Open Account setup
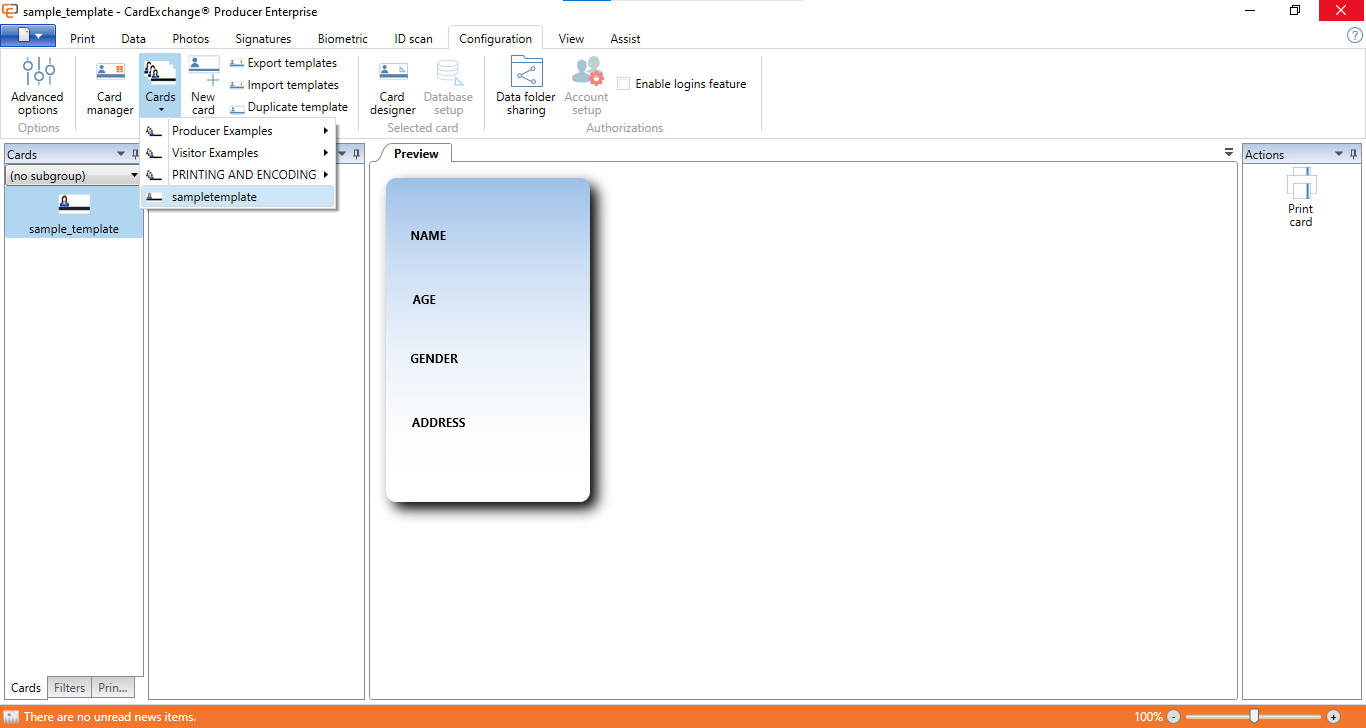 click(x=586, y=86)
